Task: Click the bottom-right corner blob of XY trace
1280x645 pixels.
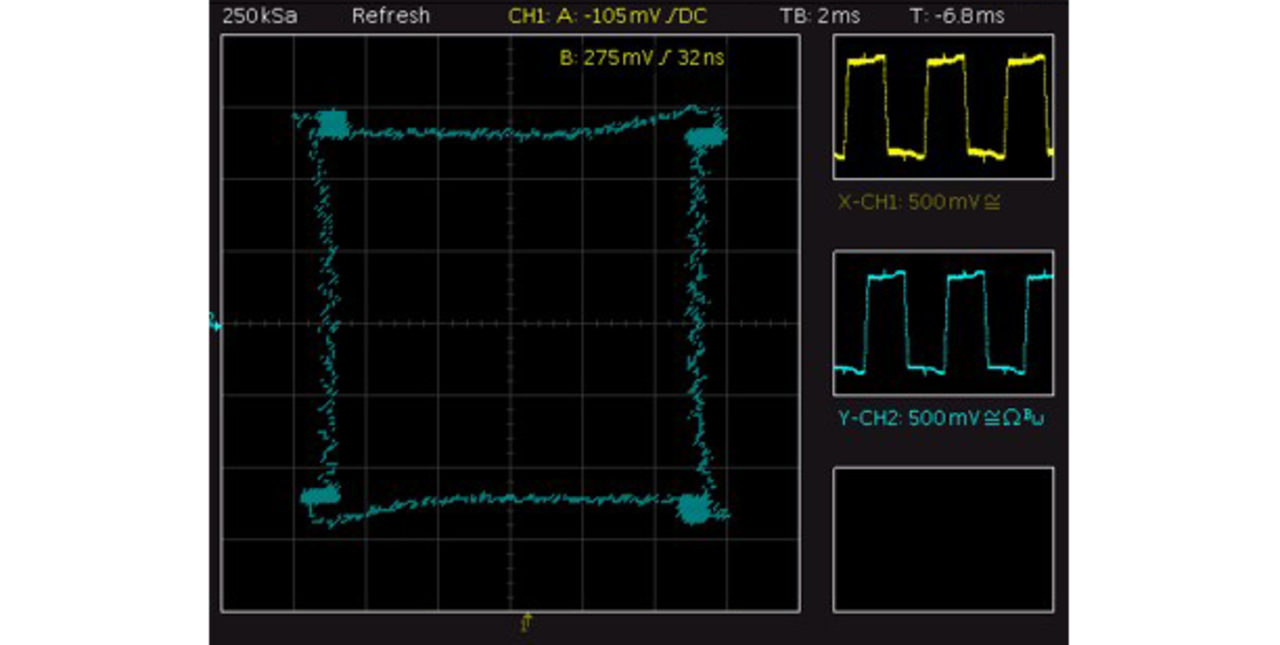Action: point(693,508)
